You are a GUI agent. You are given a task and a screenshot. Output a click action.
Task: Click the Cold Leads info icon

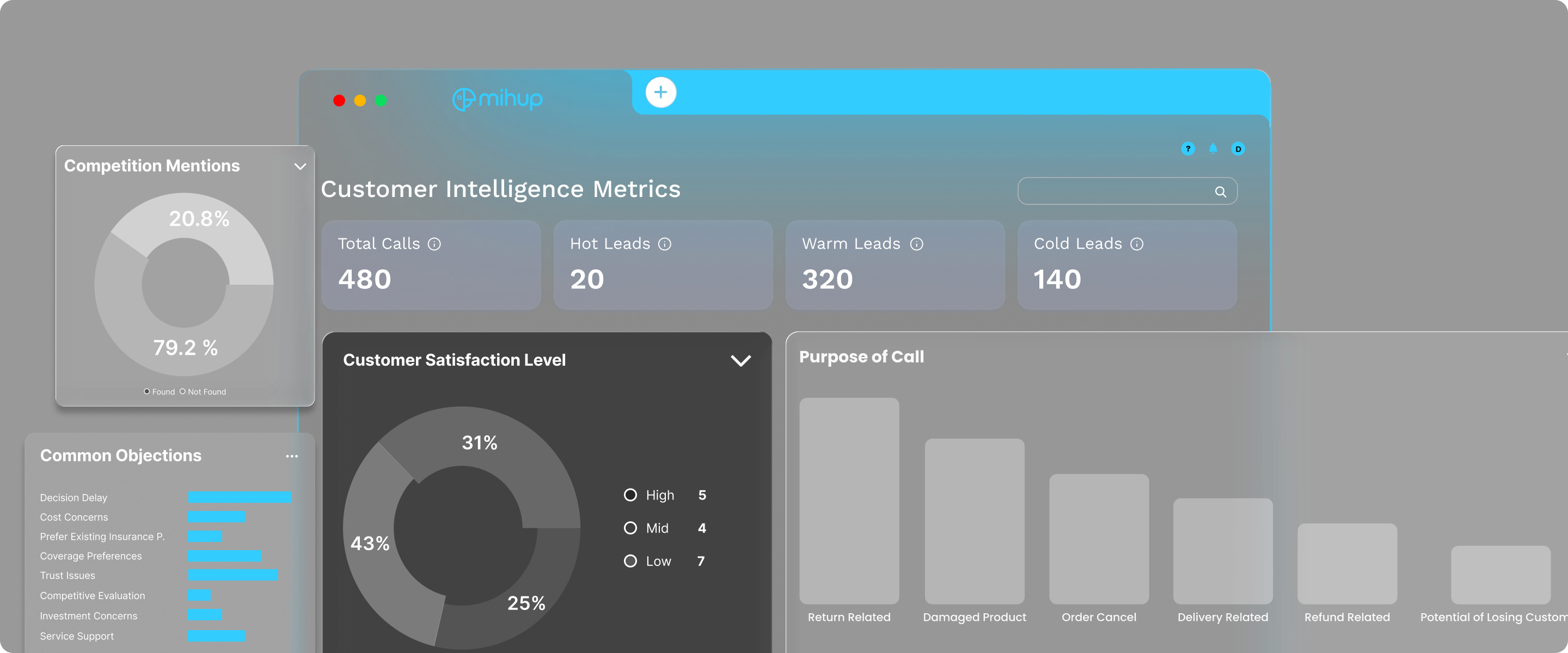coord(1136,244)
